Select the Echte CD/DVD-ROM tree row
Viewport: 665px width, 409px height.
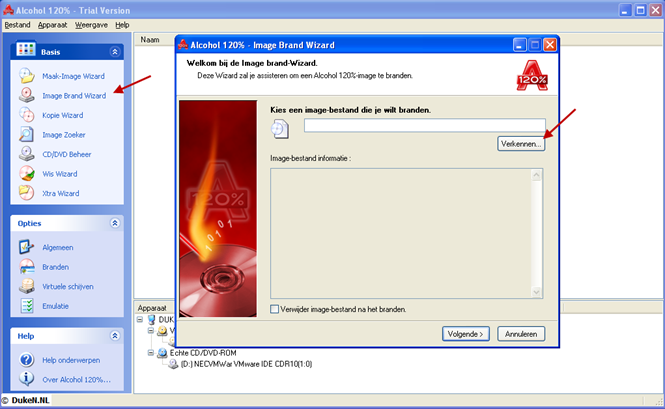(203, 353)
